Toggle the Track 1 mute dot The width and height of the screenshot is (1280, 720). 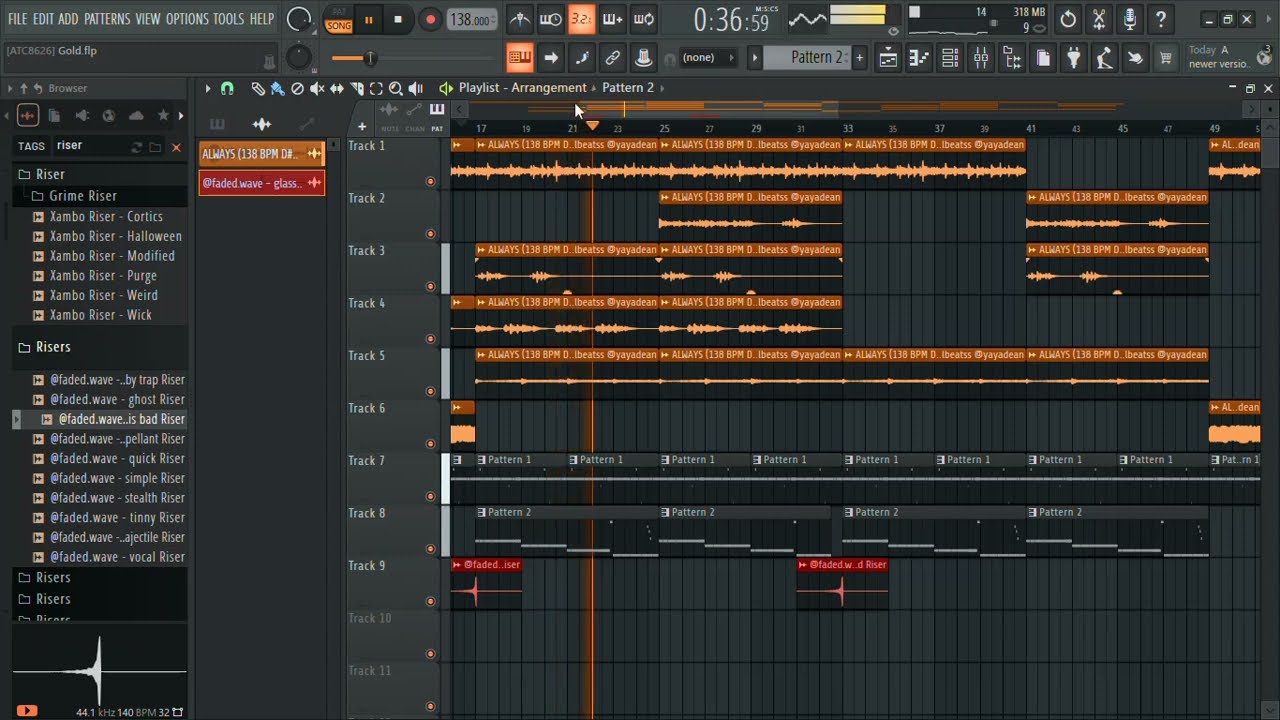[430, 182]
